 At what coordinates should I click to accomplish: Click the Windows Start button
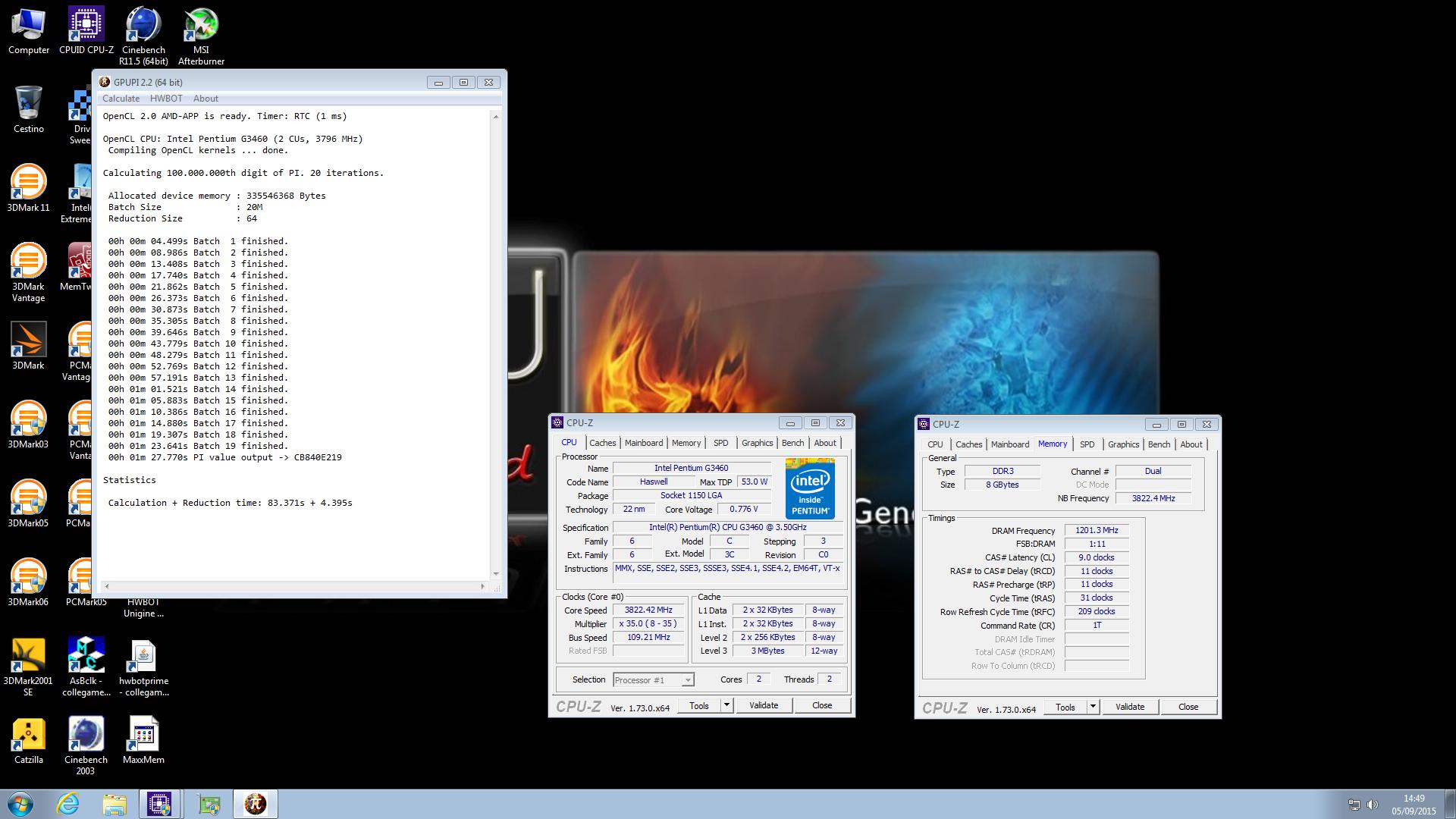[20, 804]
